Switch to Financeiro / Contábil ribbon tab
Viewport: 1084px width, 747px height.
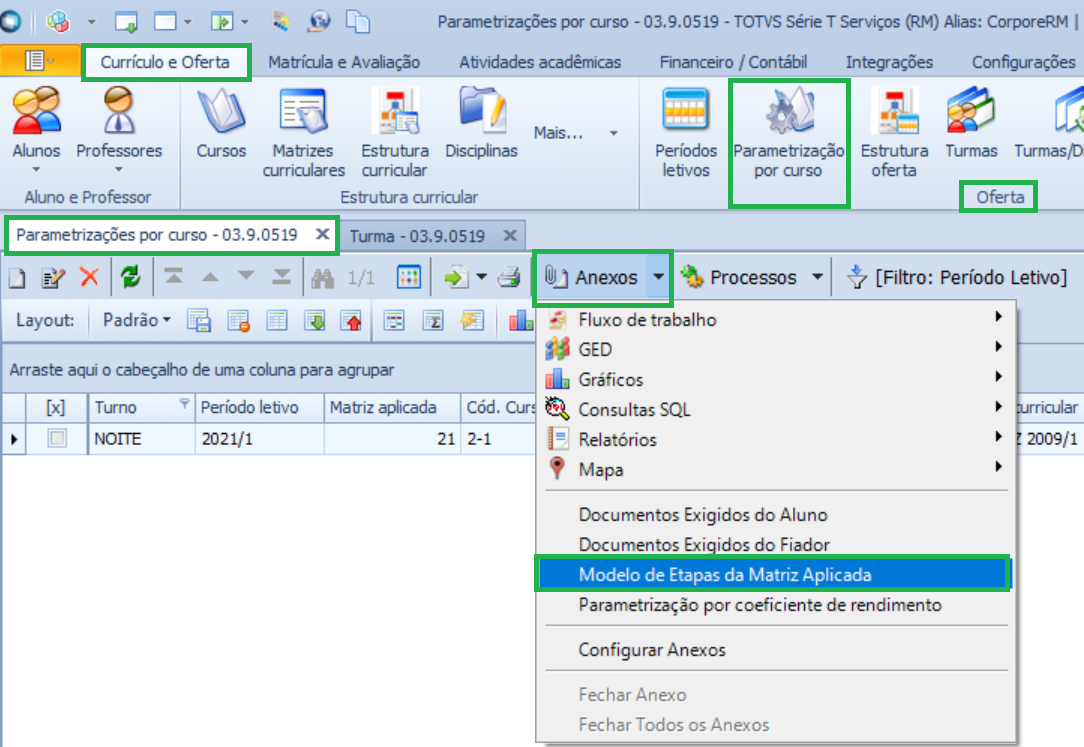coord(733,62)
